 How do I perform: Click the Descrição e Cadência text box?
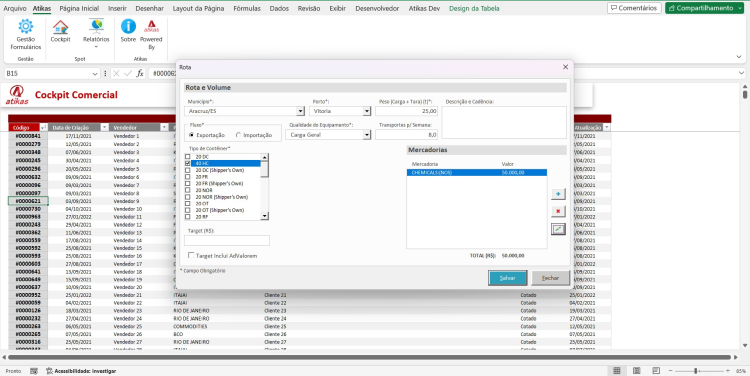(504, 122)
